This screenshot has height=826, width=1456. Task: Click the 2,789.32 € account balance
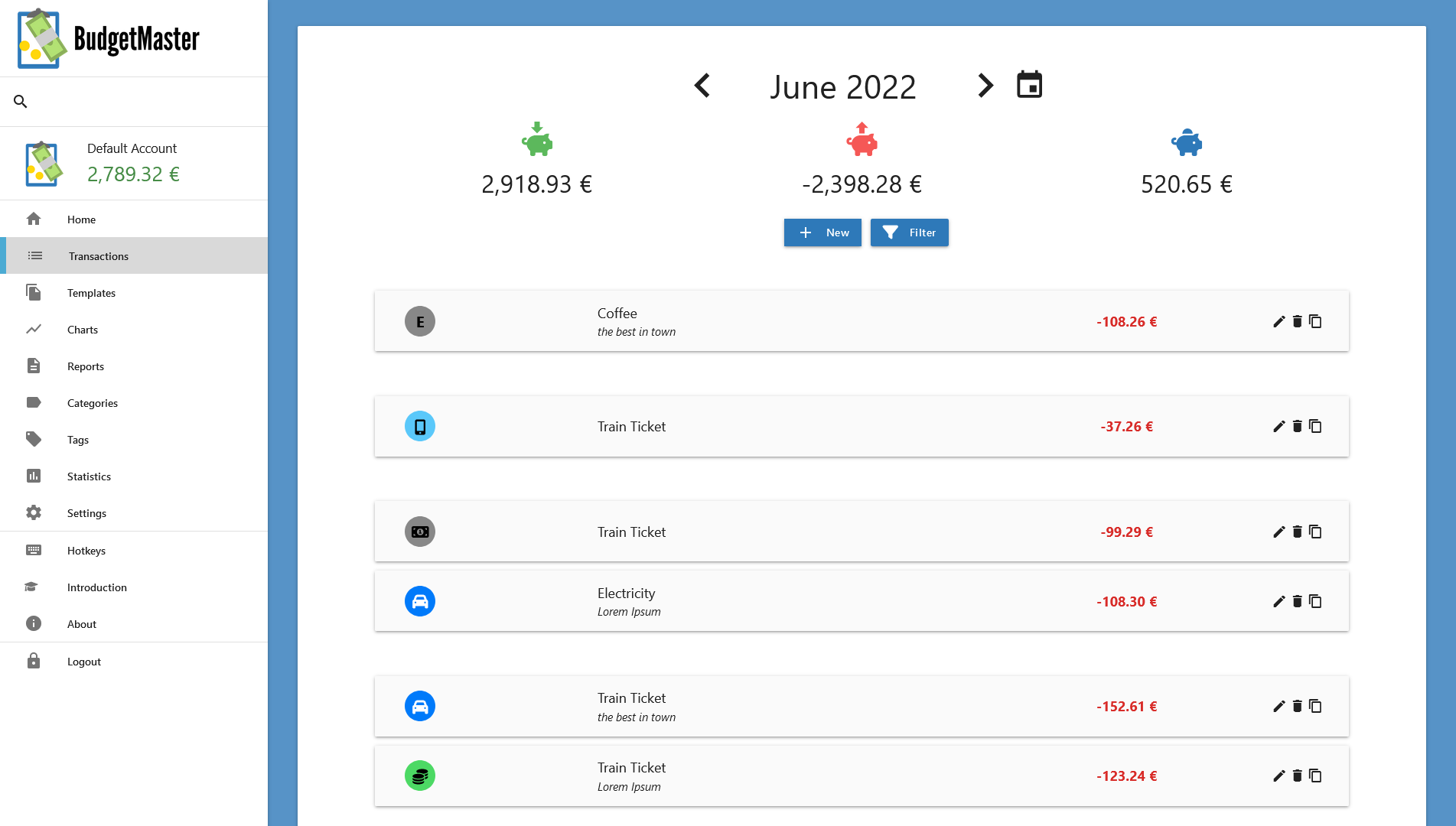133,174
